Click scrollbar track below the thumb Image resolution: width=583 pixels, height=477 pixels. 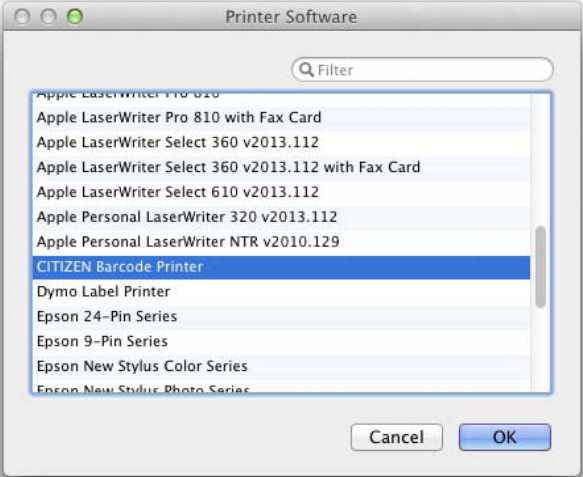(x=541, y=350)
